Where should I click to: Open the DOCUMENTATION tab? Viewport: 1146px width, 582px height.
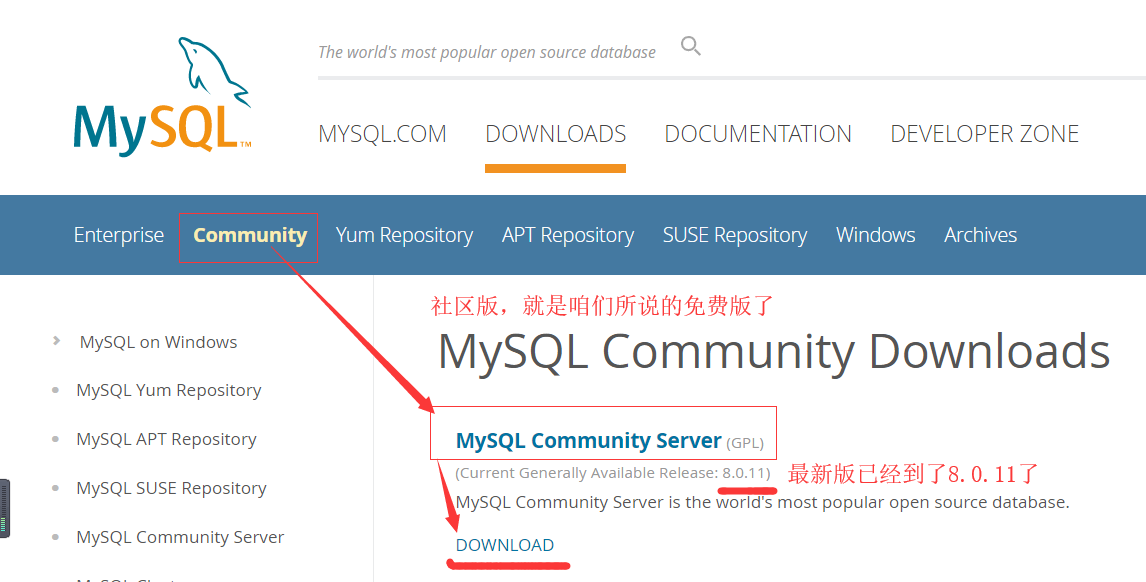(758, 134)
